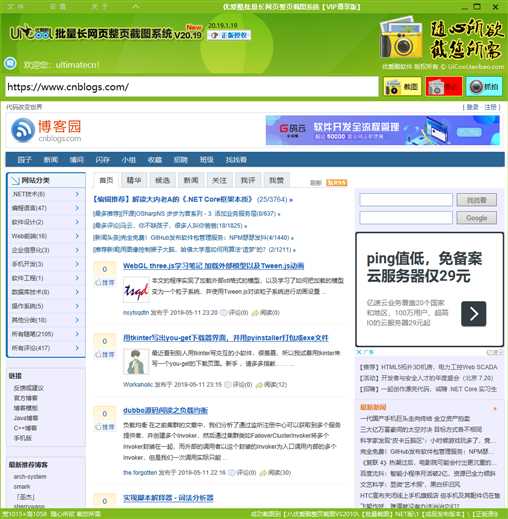
Task: Click the Google search button
Action: 477,218
